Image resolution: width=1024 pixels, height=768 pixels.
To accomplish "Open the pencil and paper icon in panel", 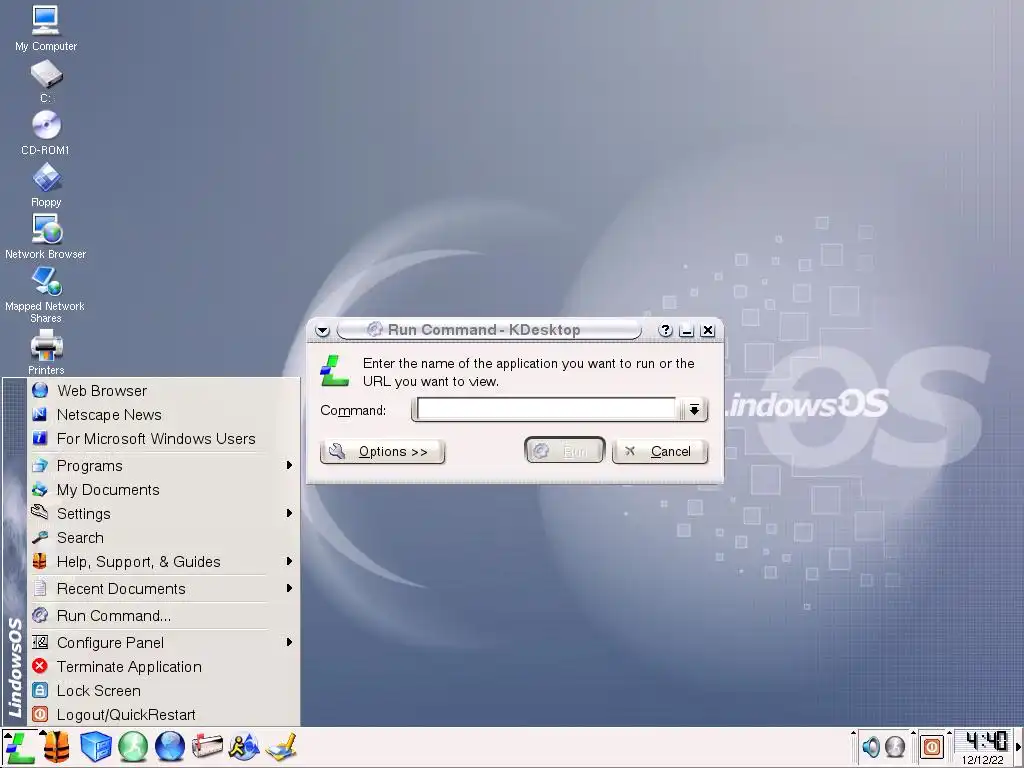I will tap(281, 747).
